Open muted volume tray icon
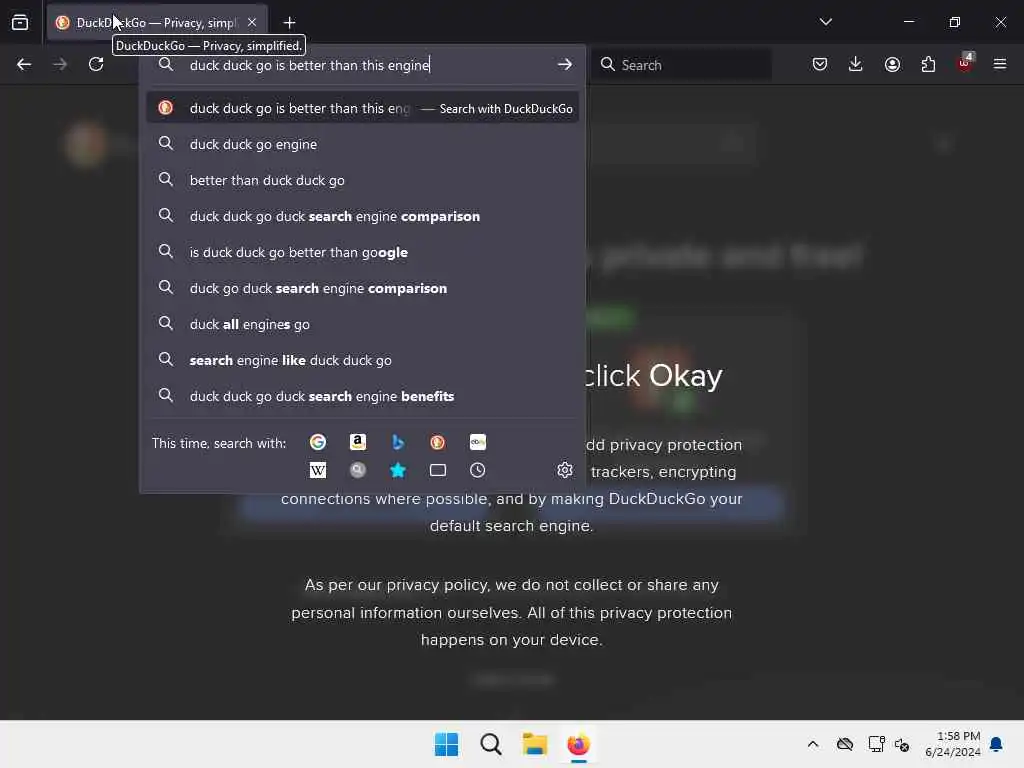This screenshot has width=1024, height=768. (x=903, y=744)
